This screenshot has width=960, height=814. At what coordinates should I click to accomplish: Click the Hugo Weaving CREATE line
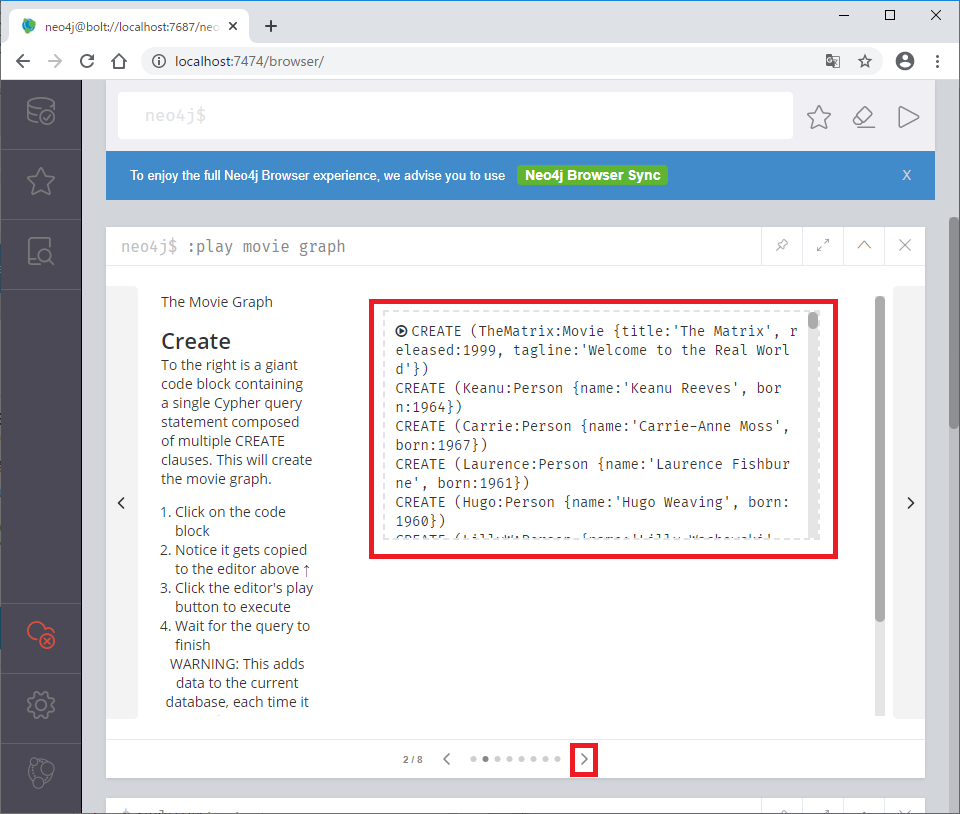click(593, 511)
